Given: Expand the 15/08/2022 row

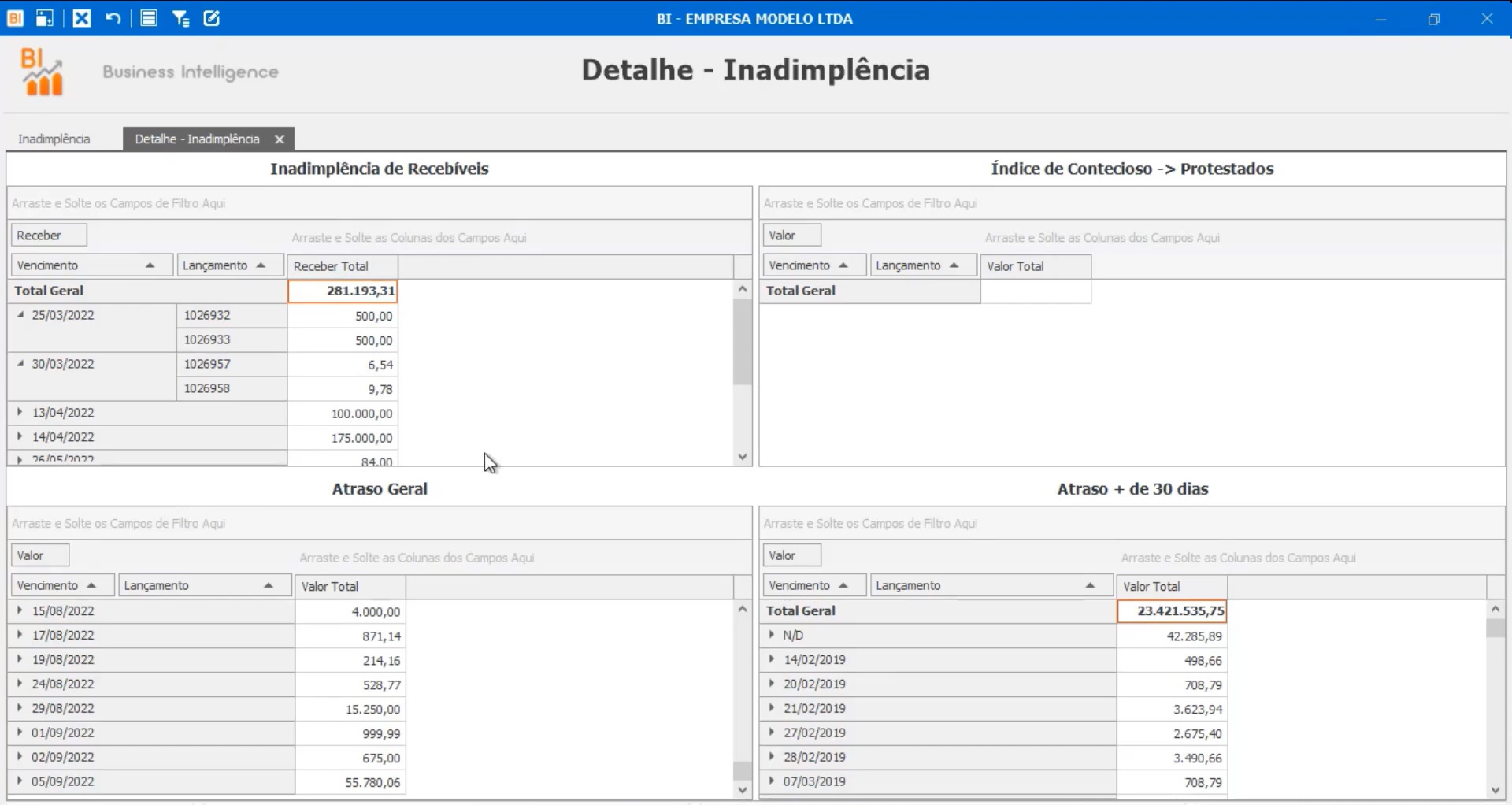Looking at the screenshot, I should 20,610.
